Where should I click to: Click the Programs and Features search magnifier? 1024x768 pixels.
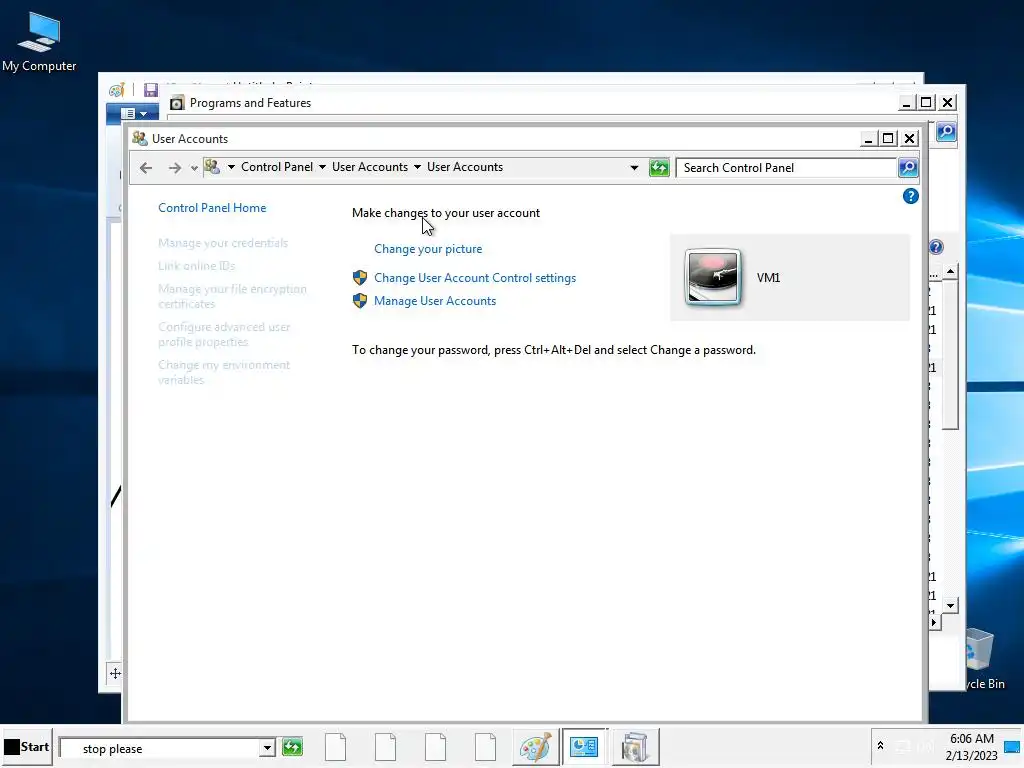click(946, 133)
